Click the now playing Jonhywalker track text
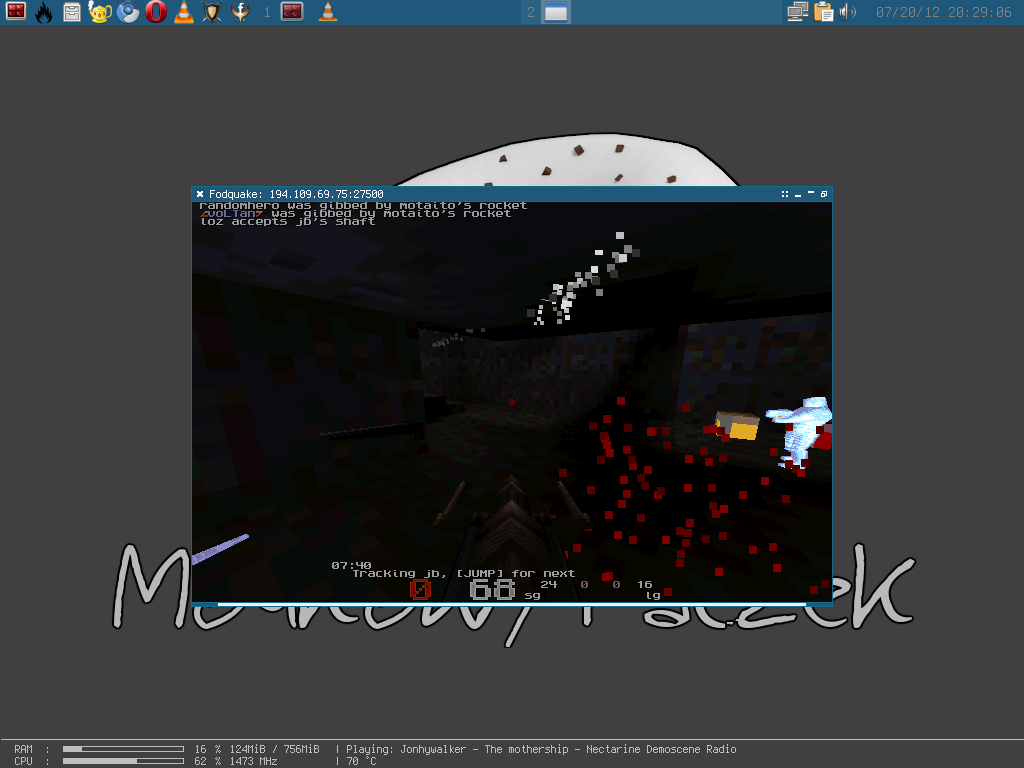Image resolution: width=1024 pixels, height=768 pixels. click(541, 749)
